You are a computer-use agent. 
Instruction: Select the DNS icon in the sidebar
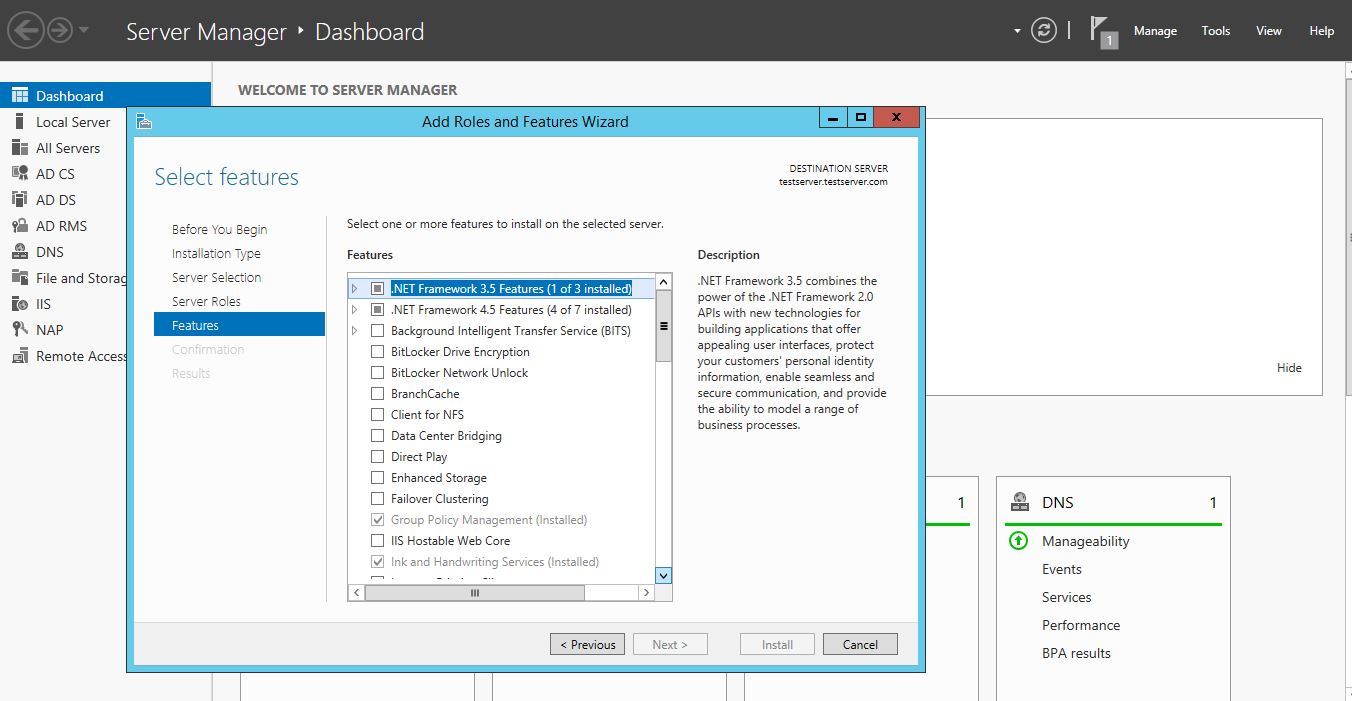point(19,252)
